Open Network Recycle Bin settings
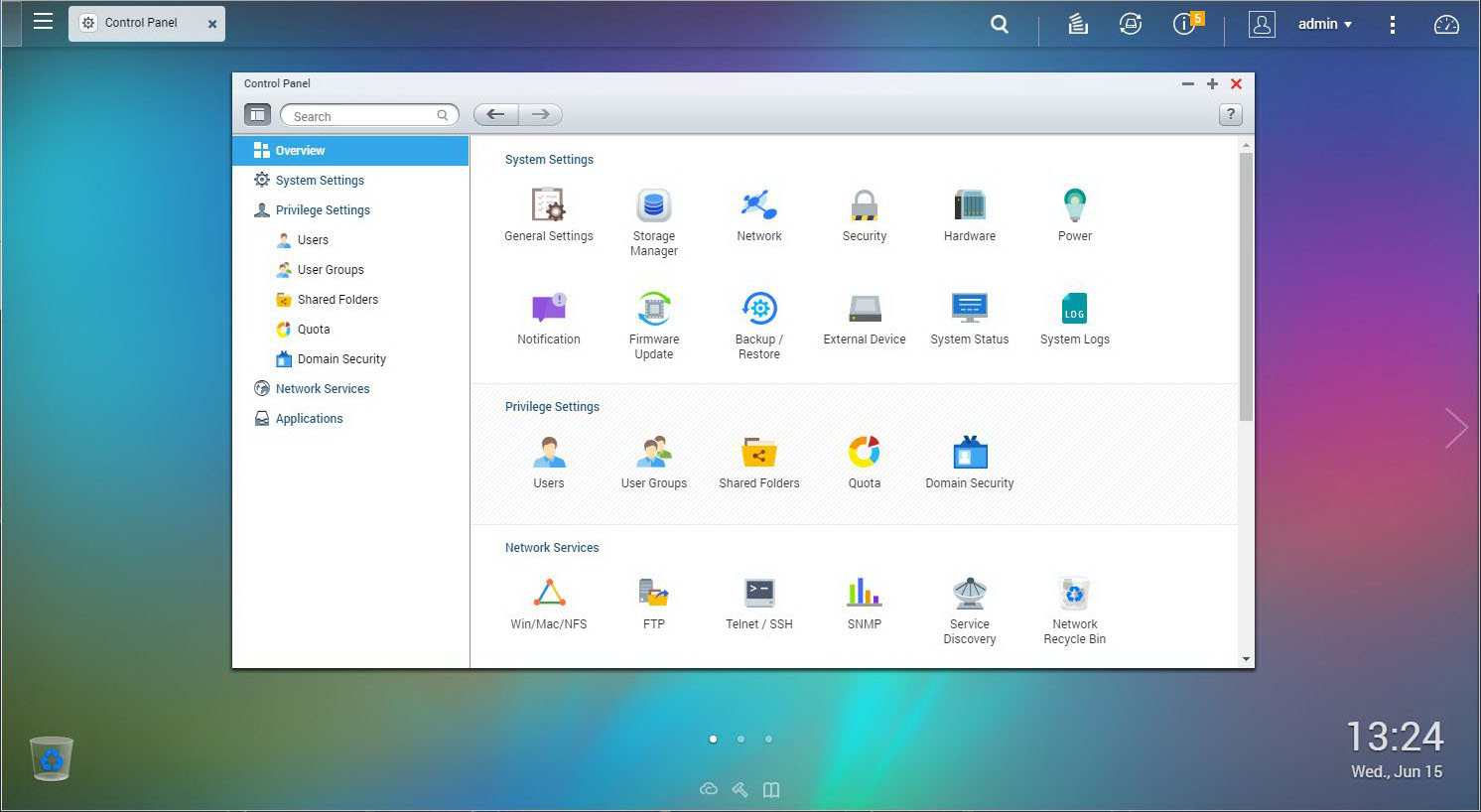 pos(1074,595)
